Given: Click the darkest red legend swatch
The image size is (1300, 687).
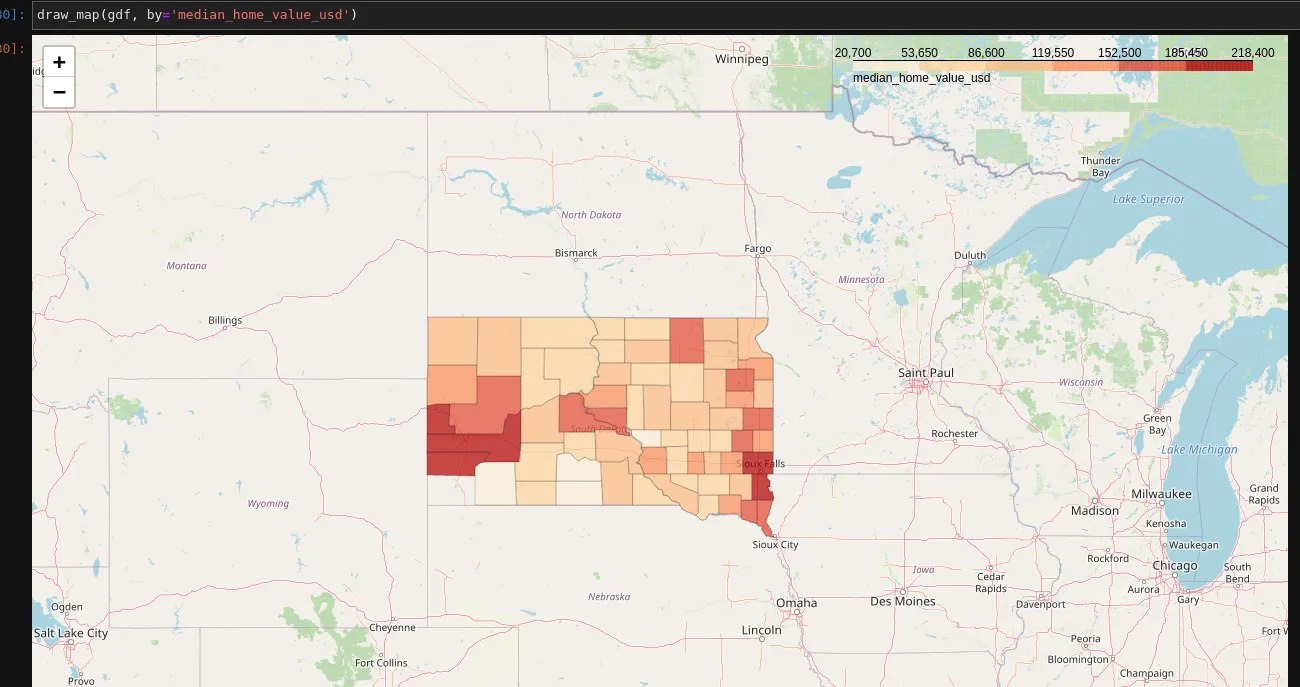Looking at the screenshot, I should [x=1218, y=66].
